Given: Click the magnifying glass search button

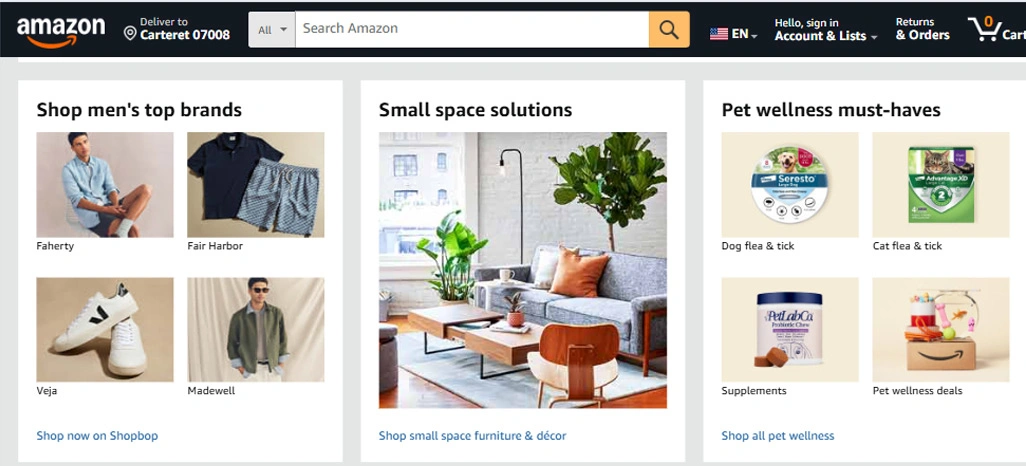Looking at the screenshot, I should pos(669,29).
